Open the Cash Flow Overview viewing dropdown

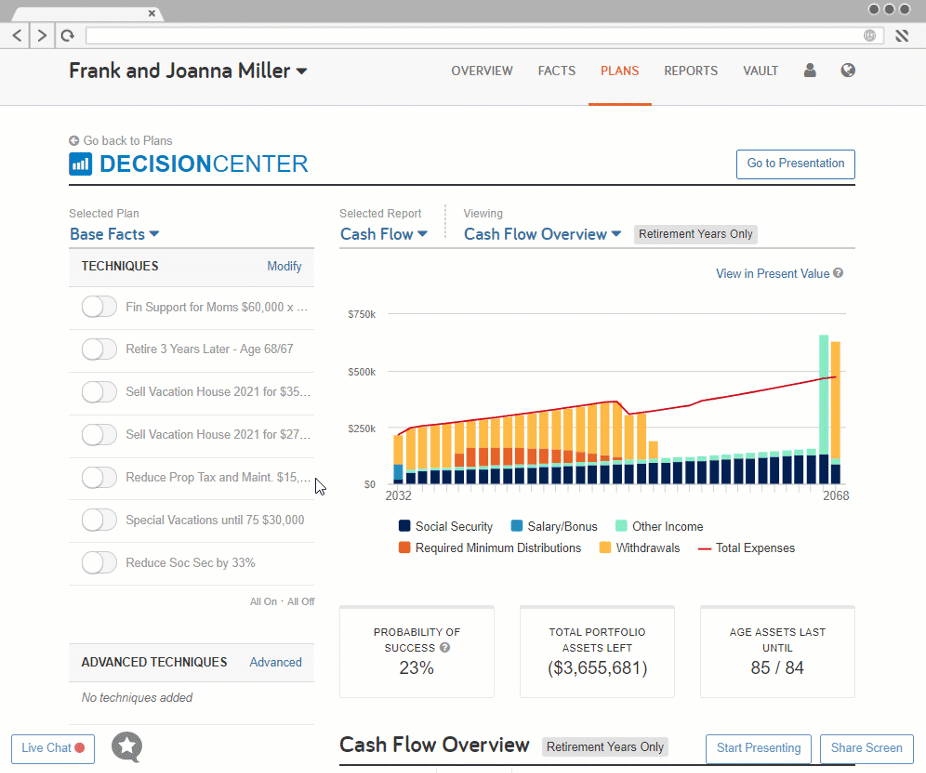[x=542, y=234]
